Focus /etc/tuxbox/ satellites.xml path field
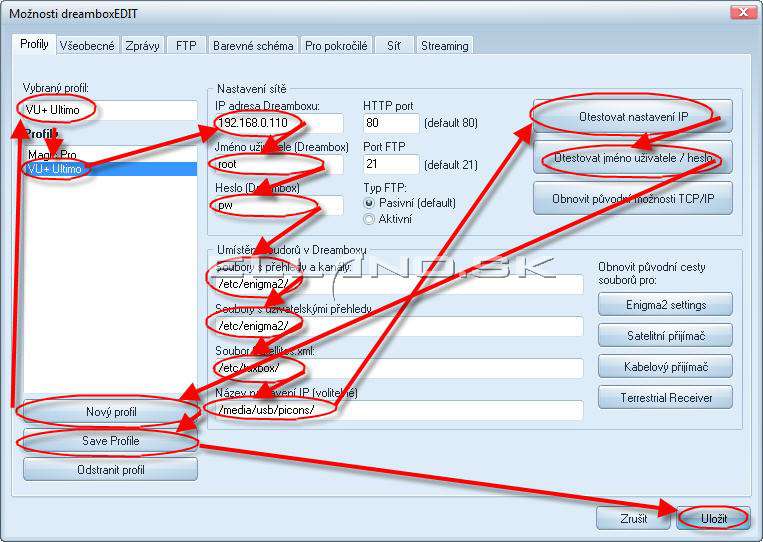 tap(399, 368)
